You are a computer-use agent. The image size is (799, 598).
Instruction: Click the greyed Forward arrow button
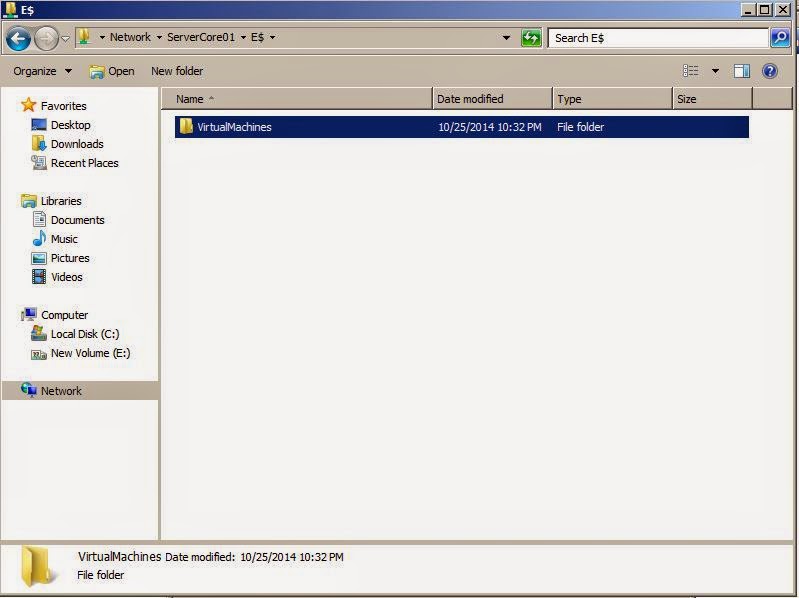[46, 38]
